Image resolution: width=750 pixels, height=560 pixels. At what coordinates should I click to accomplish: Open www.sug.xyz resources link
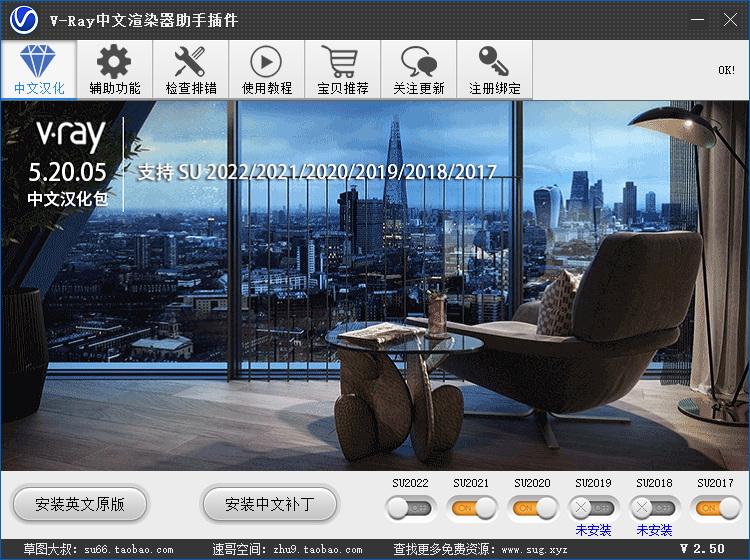[534, 549]
